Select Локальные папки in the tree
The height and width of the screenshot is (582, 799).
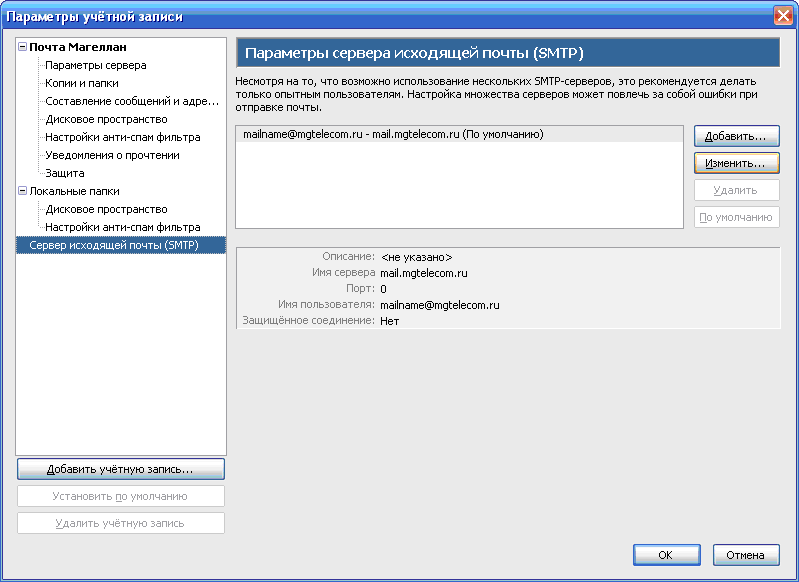75,191
